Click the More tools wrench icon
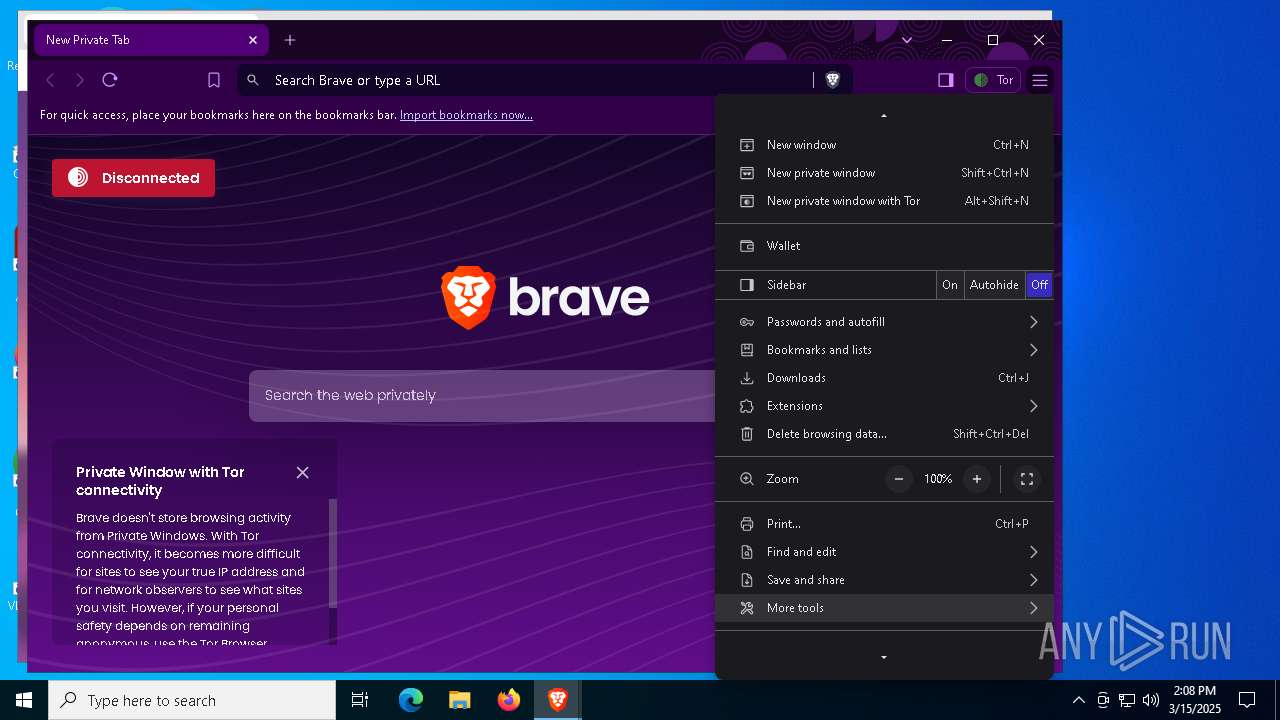 [746, 608]
